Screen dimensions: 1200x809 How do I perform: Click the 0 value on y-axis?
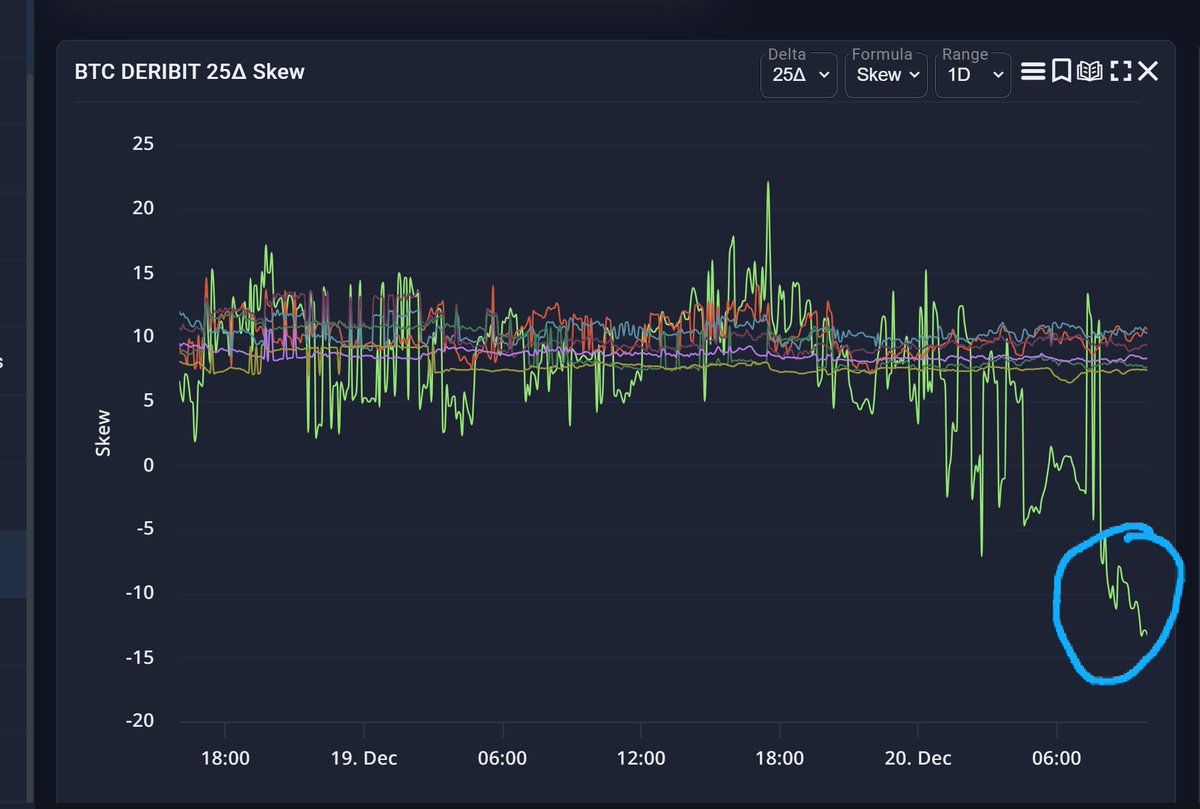point(148,465)
